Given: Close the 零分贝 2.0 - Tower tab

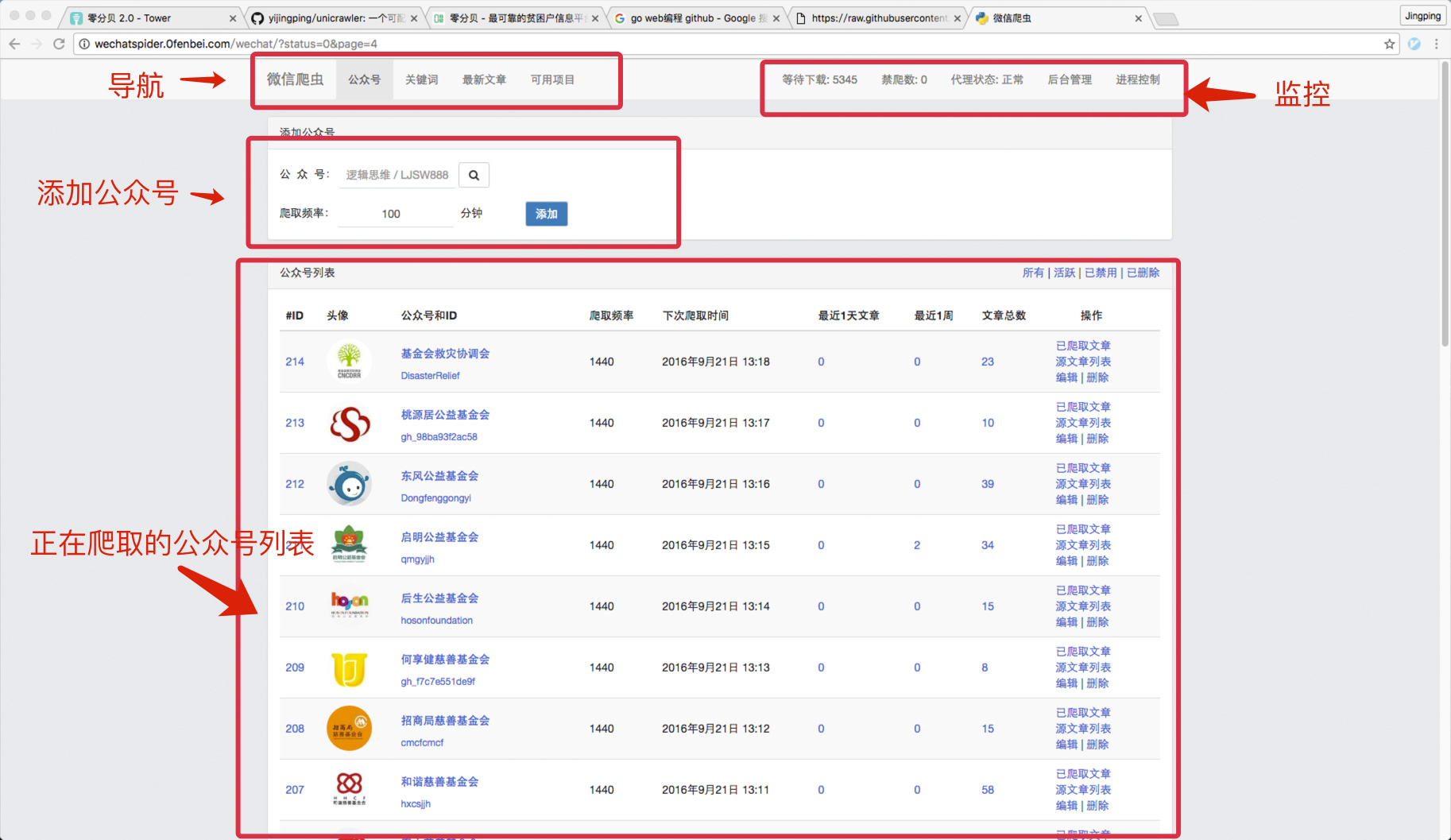Looking at the screenshot, I should 233,18.
